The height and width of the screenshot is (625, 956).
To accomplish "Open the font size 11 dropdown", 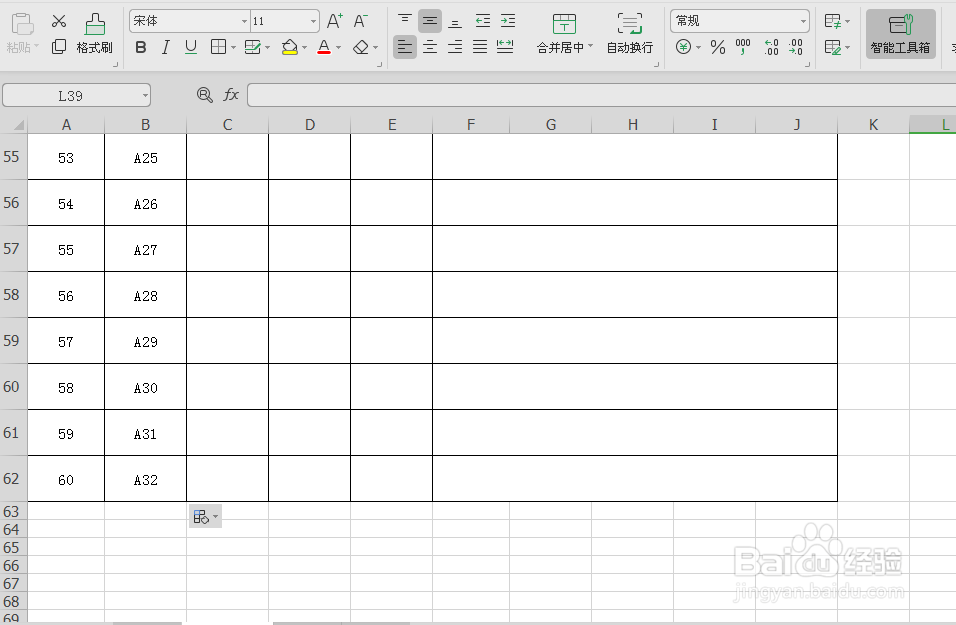I will point(313,21).
